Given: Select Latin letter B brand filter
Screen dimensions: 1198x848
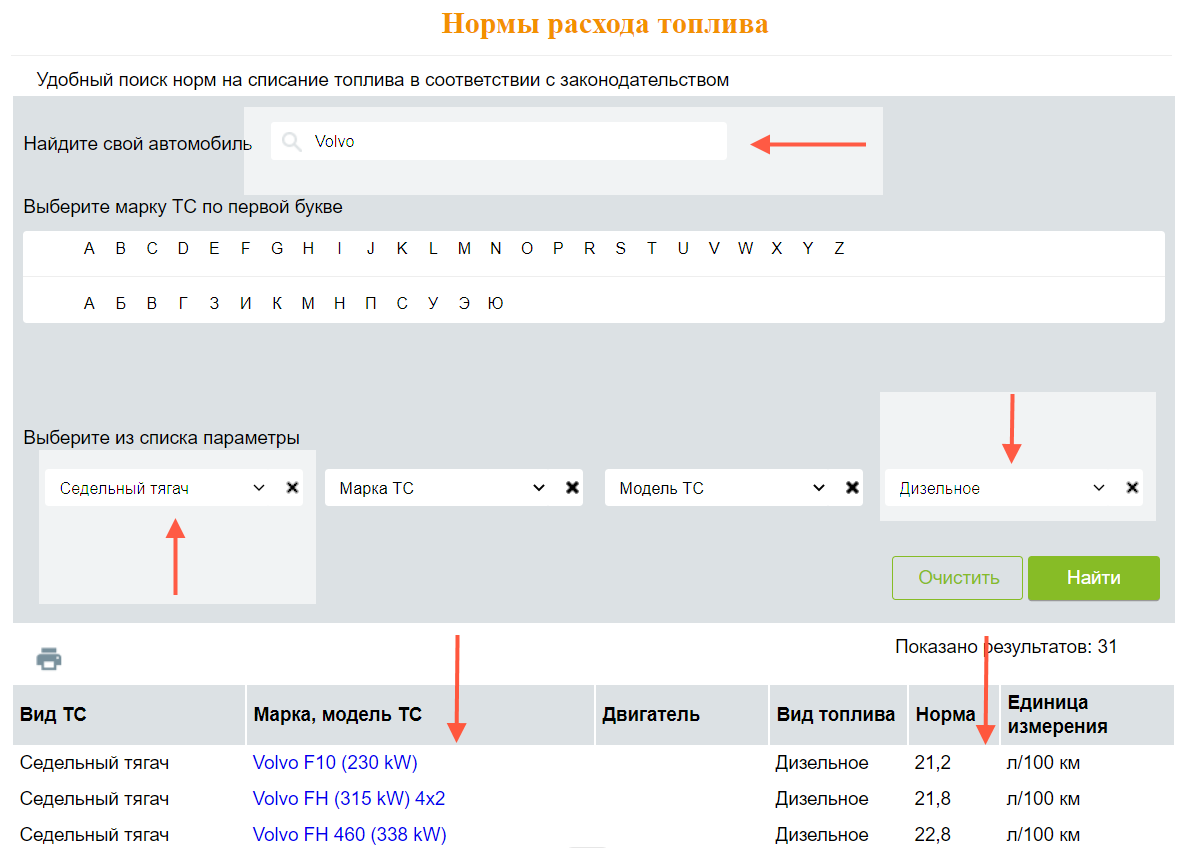Looking at the screenshot, I should pyautogui.click(x=121, y=248).
